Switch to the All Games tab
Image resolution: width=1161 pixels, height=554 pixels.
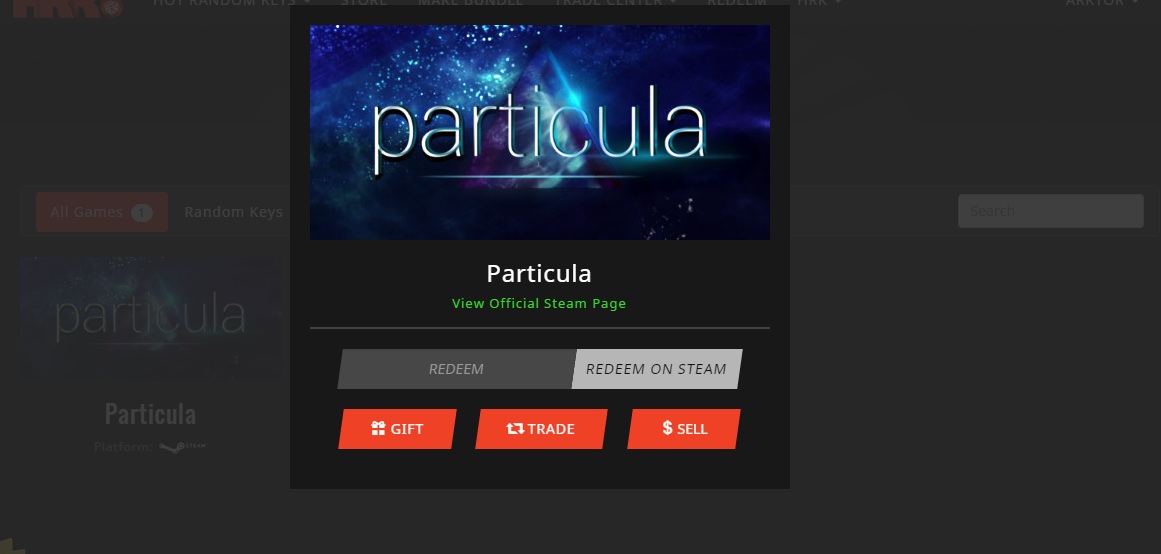(x=102, y=212)
